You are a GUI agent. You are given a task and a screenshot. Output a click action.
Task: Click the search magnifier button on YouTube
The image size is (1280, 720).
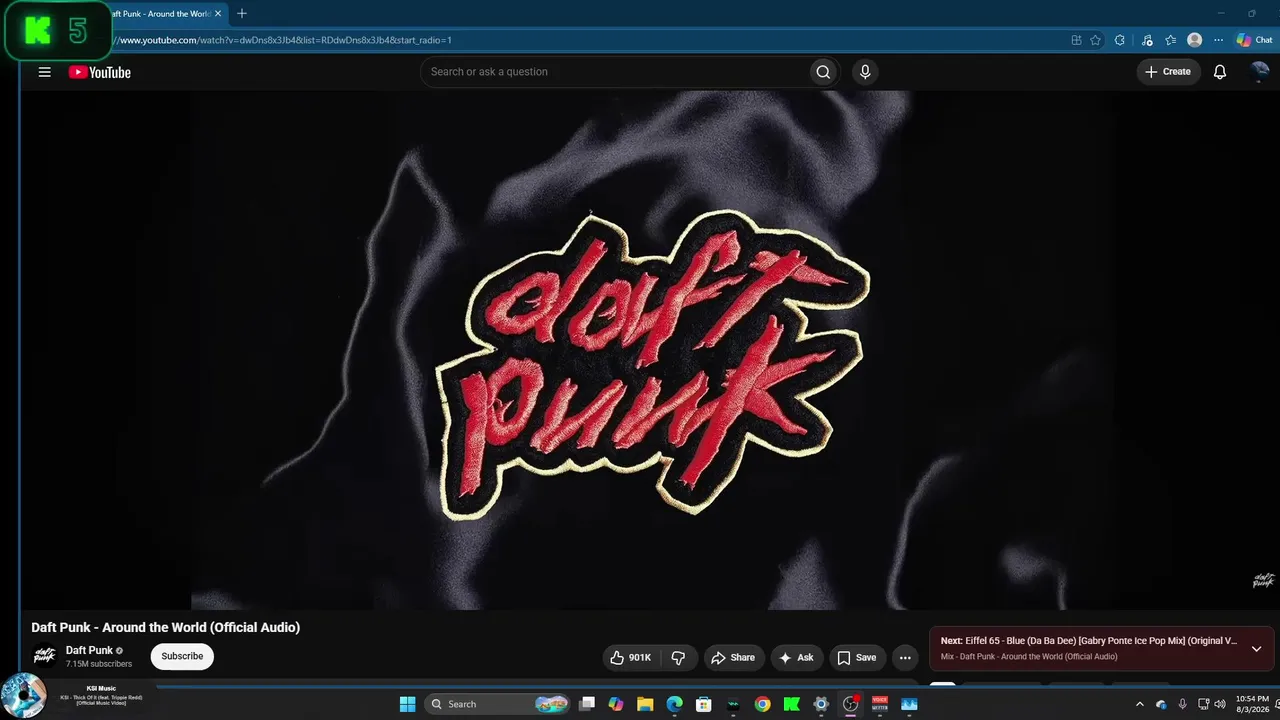(823, 72)
